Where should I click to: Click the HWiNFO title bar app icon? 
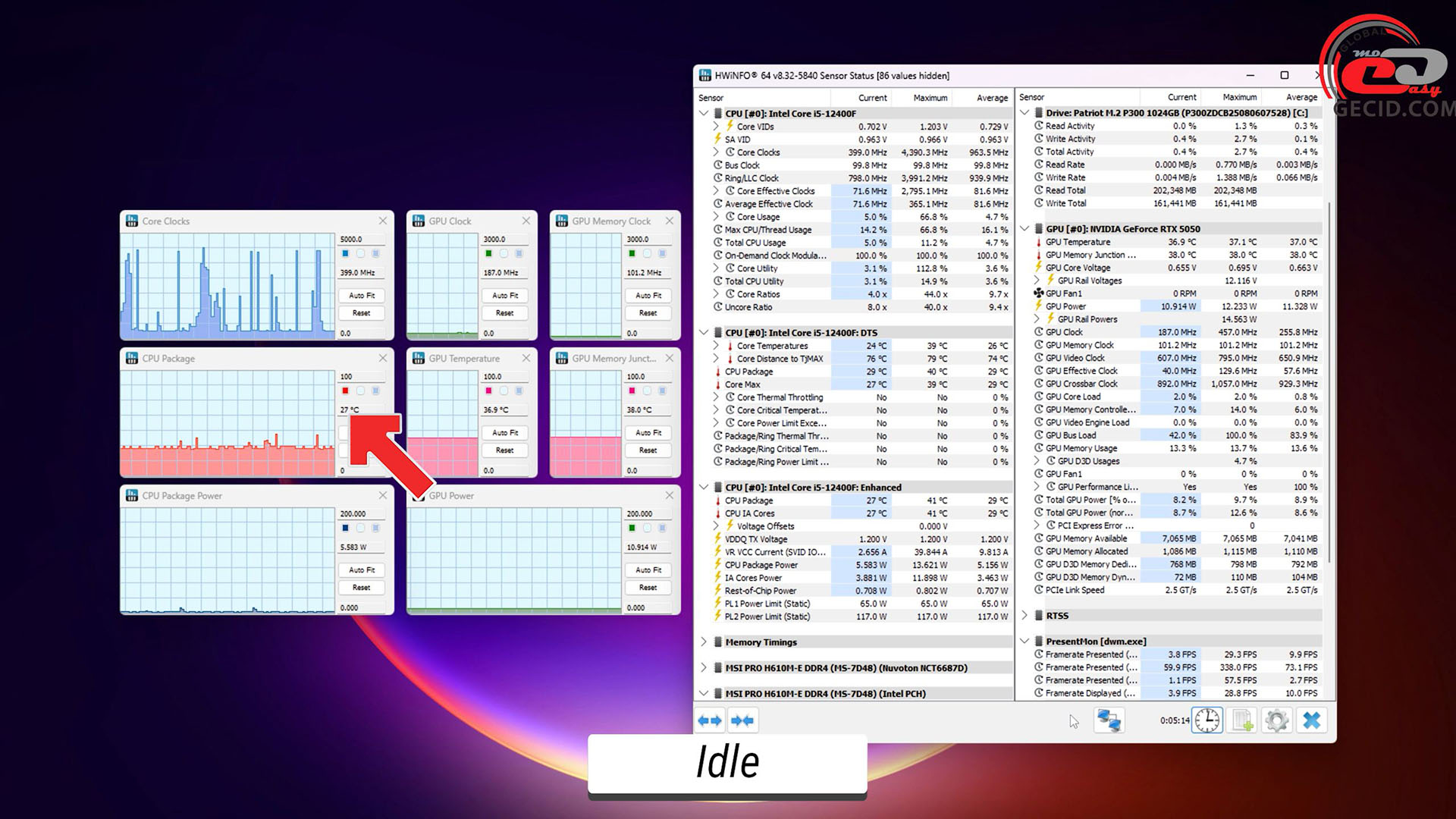(x=705, y=75)
